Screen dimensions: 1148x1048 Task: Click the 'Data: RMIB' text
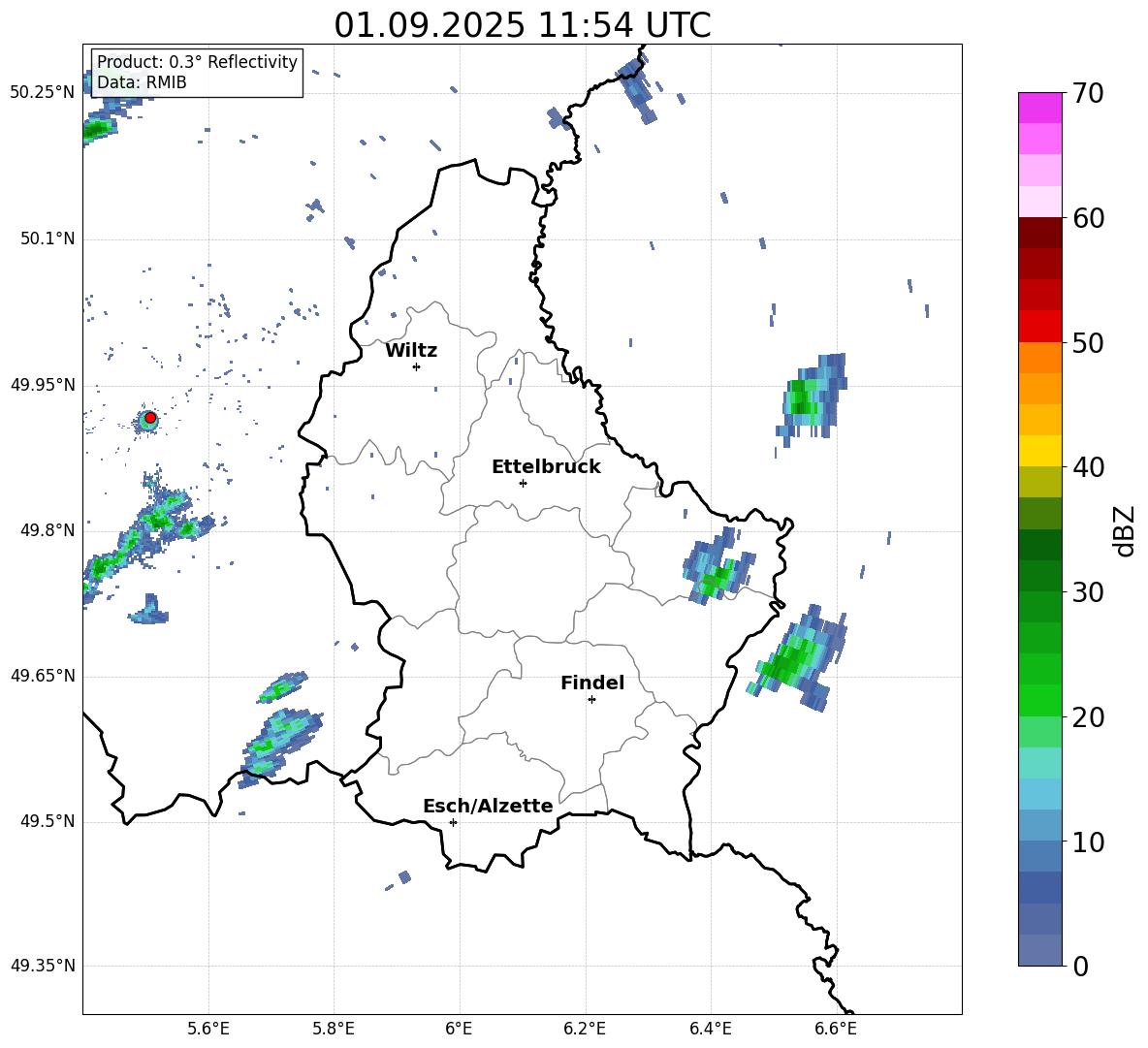pyautogui.click(x=142, y=82)
